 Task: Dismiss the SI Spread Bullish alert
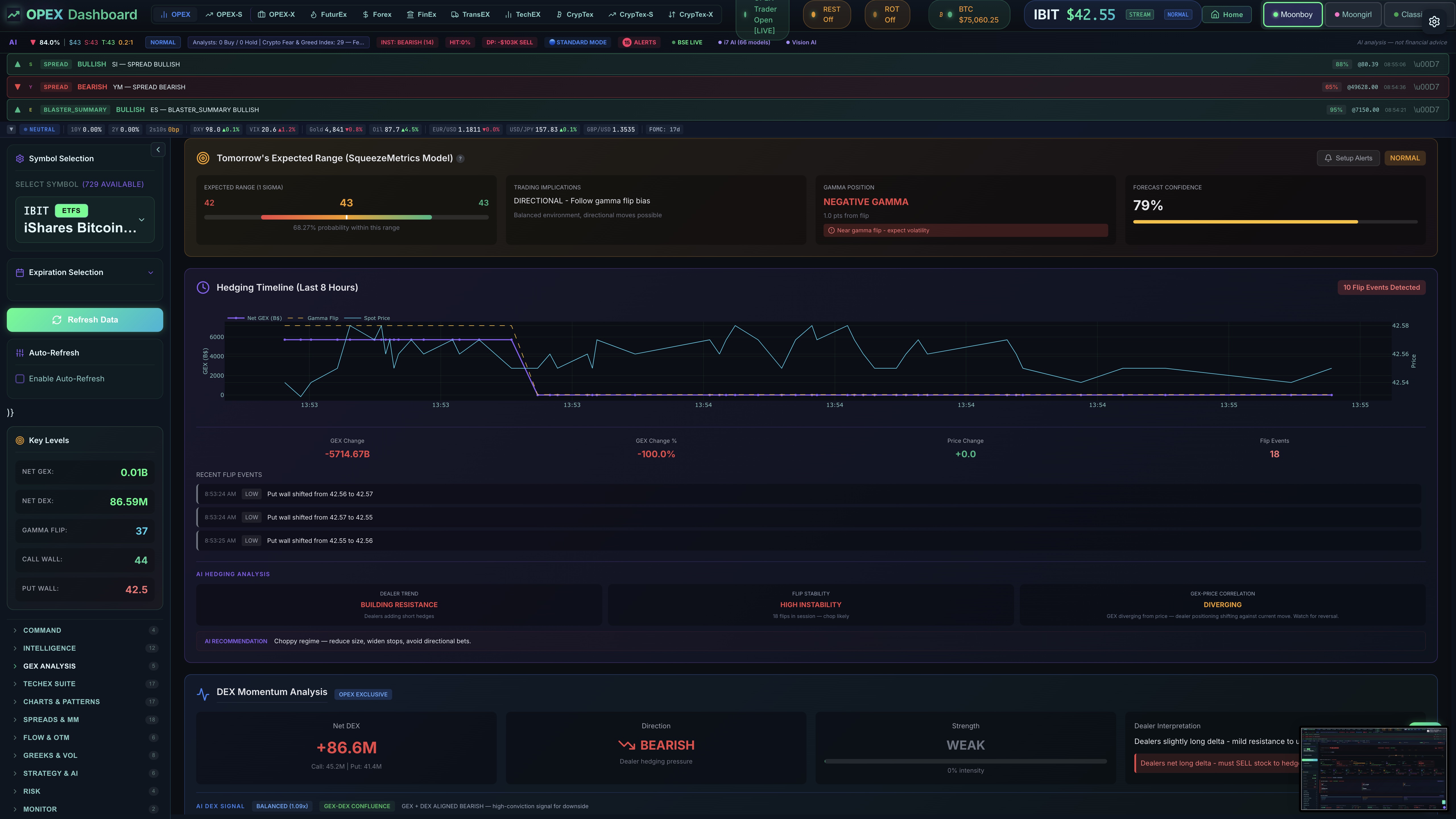point(1426,65)
